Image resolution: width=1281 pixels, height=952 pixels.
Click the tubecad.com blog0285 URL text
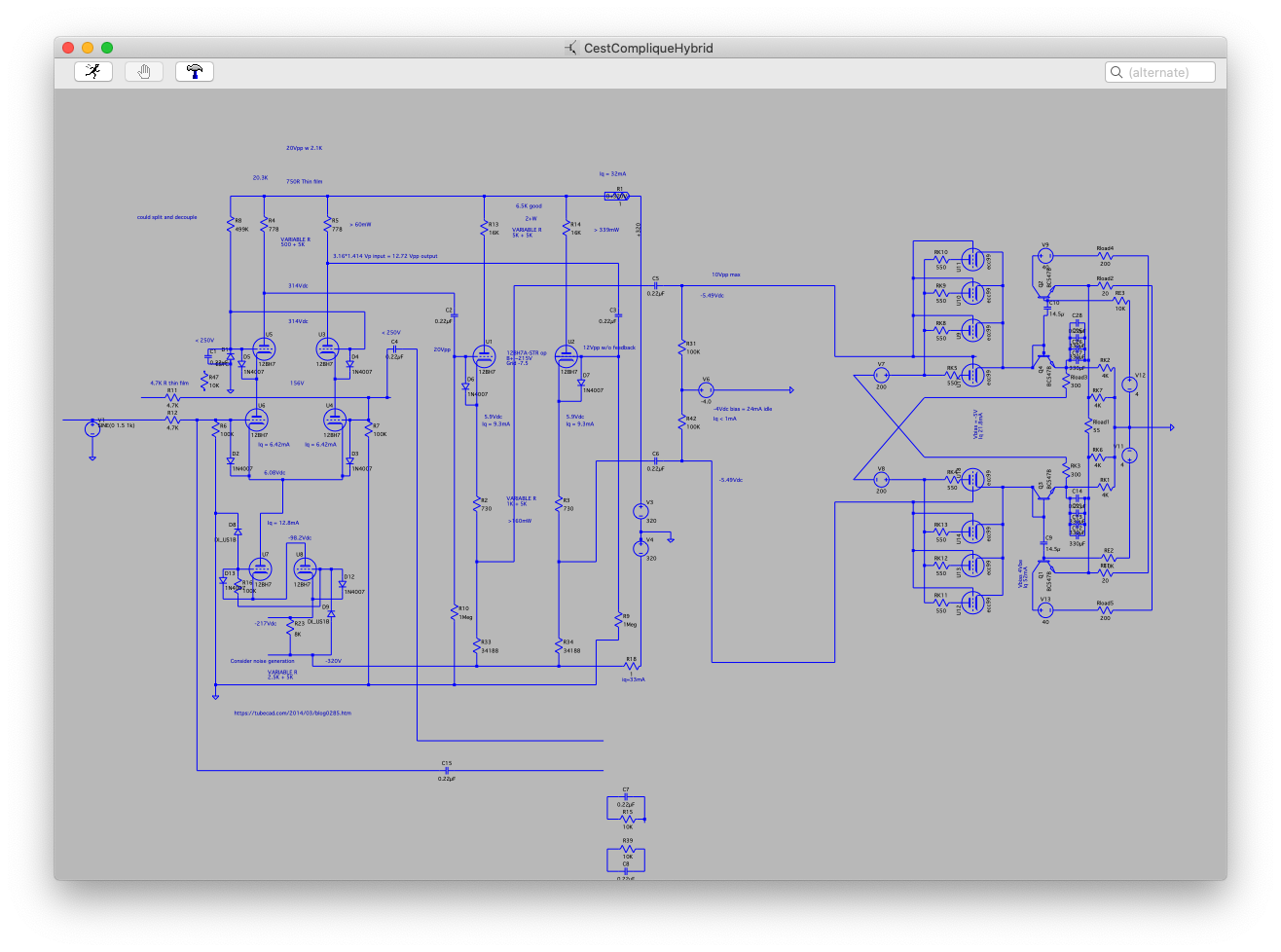click(x=293, y=714)
